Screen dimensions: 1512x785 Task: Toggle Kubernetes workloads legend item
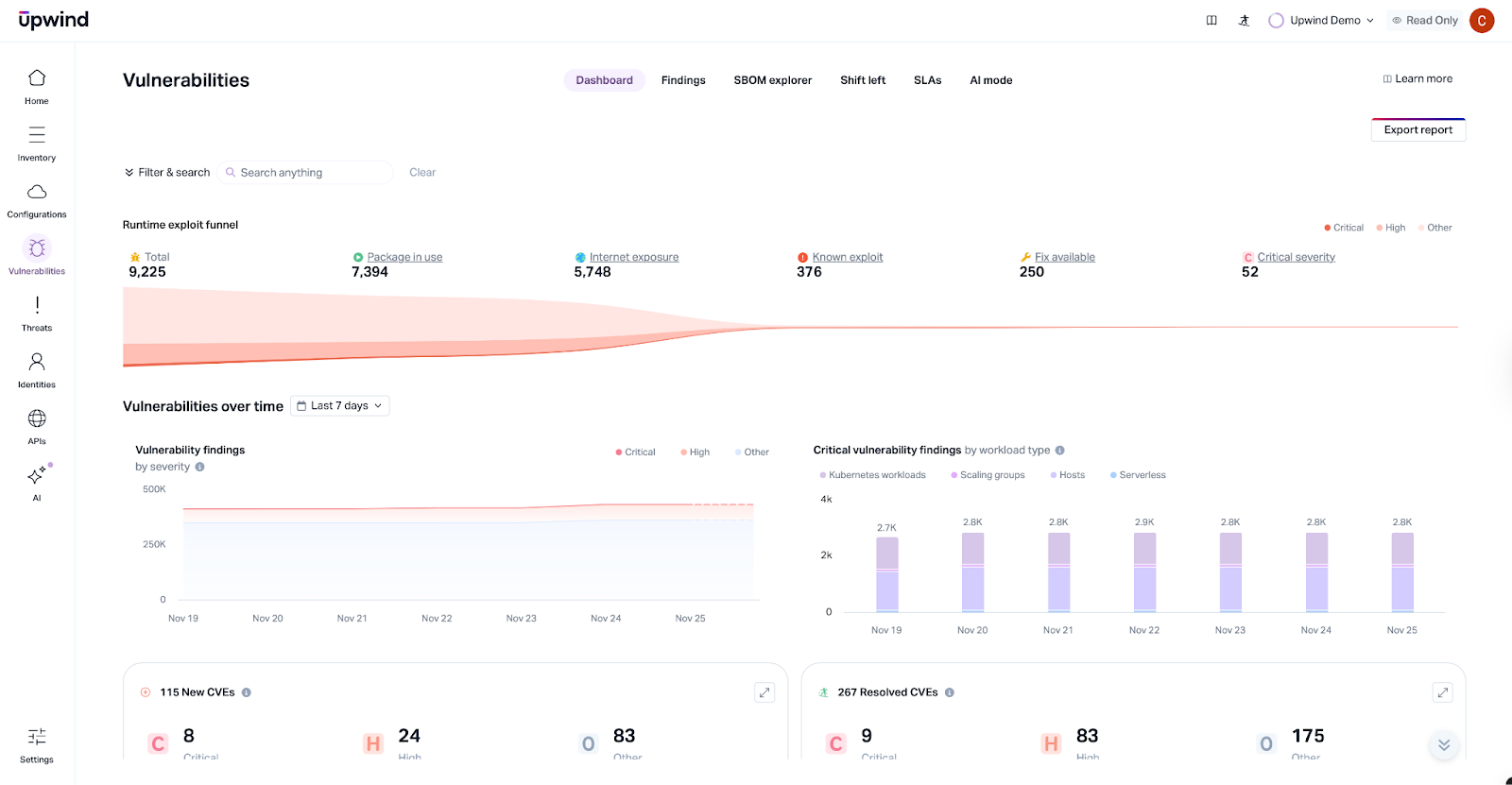872,475
